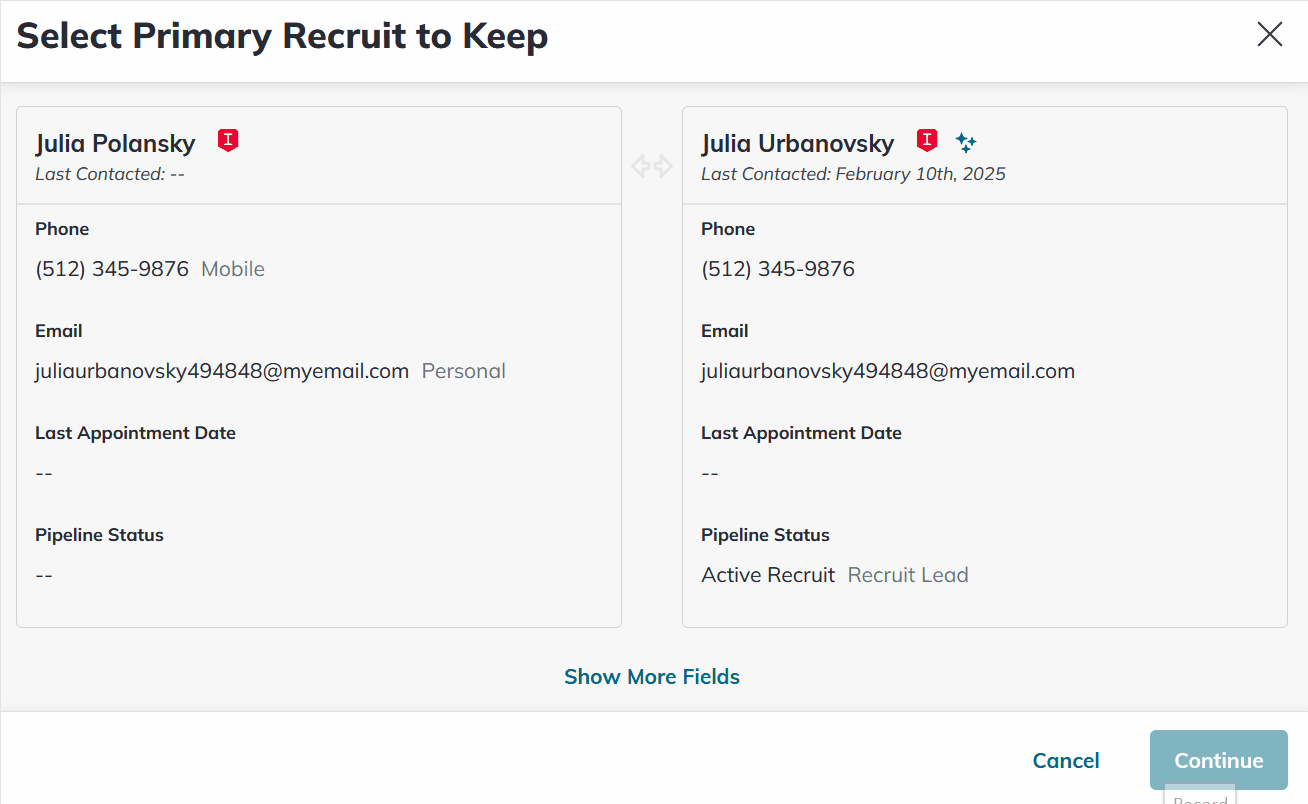Select Julia Polansky card as primary recruit
Viewport: 1308px width, 804px height.
(x=318, y=480)
